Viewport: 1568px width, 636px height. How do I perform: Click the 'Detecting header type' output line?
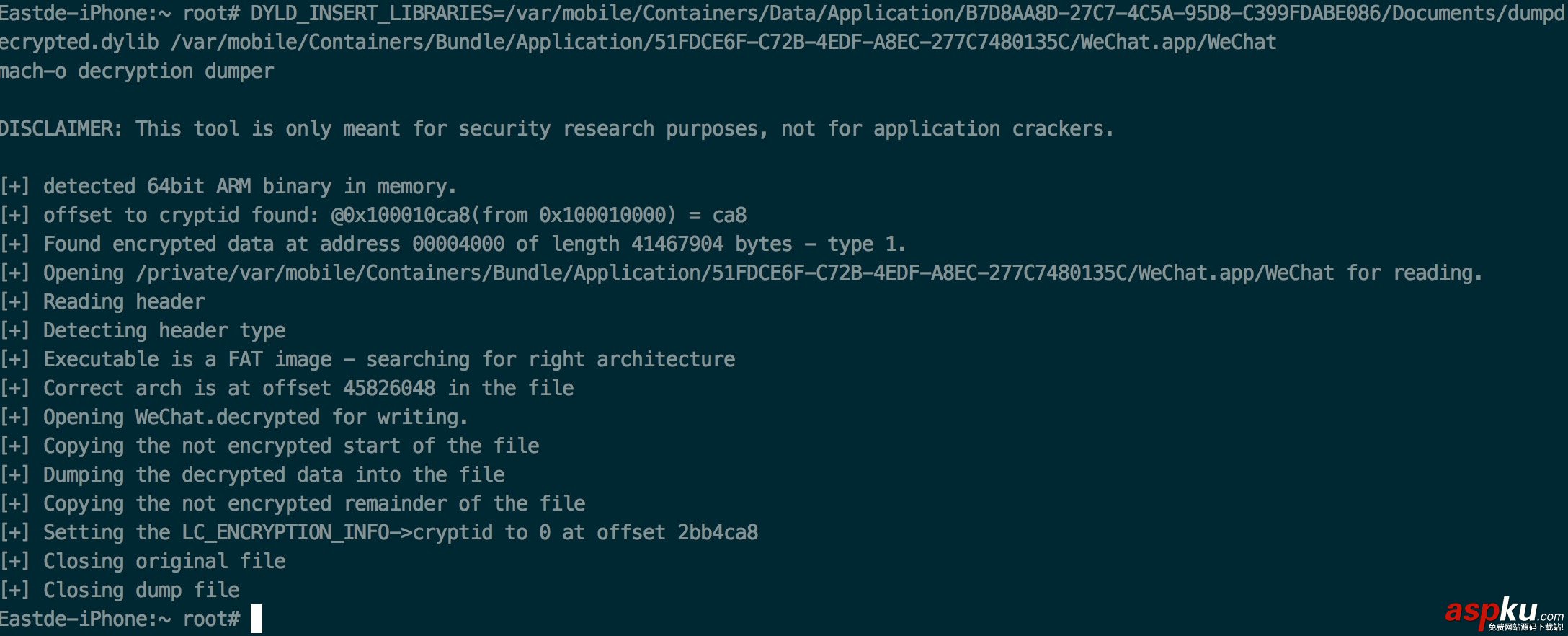[164, 331]
